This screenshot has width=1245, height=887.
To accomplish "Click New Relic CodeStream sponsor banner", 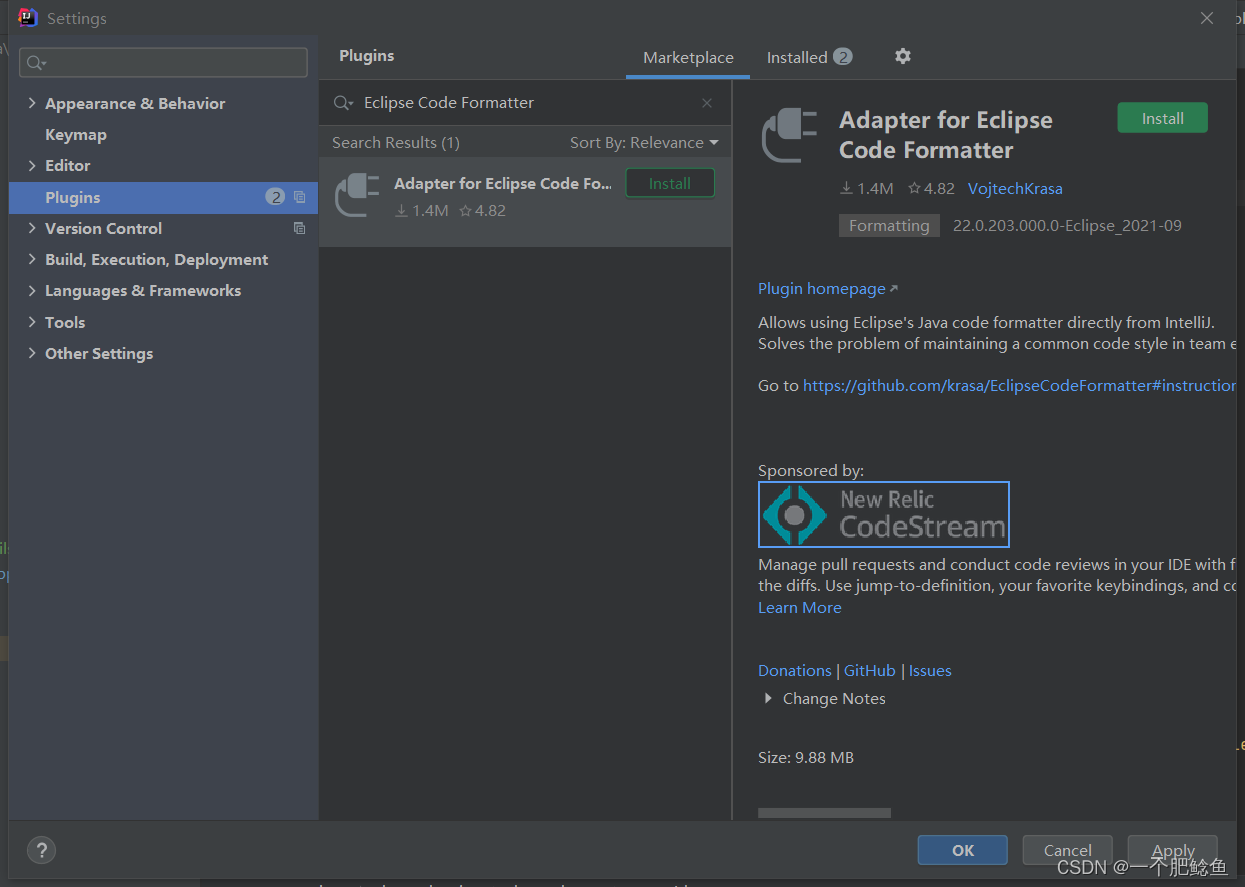I will coord(884,514).
